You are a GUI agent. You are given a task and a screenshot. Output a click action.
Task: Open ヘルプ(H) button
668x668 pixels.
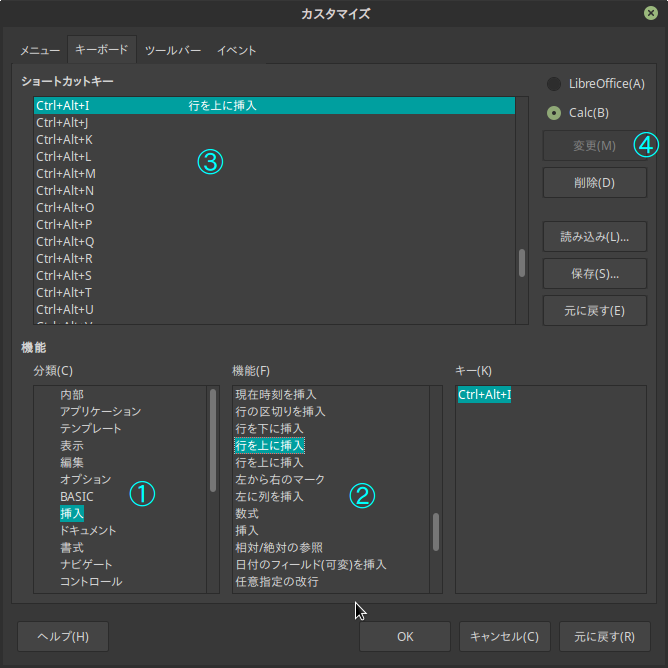pos(63,636)
